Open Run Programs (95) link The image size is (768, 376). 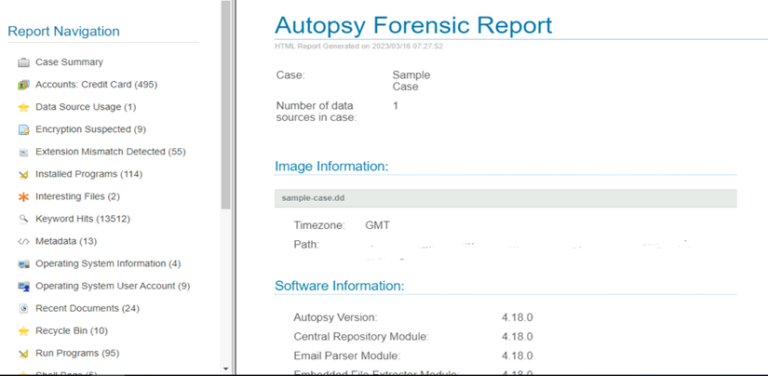pyautogui.click(x=77, y=353)
